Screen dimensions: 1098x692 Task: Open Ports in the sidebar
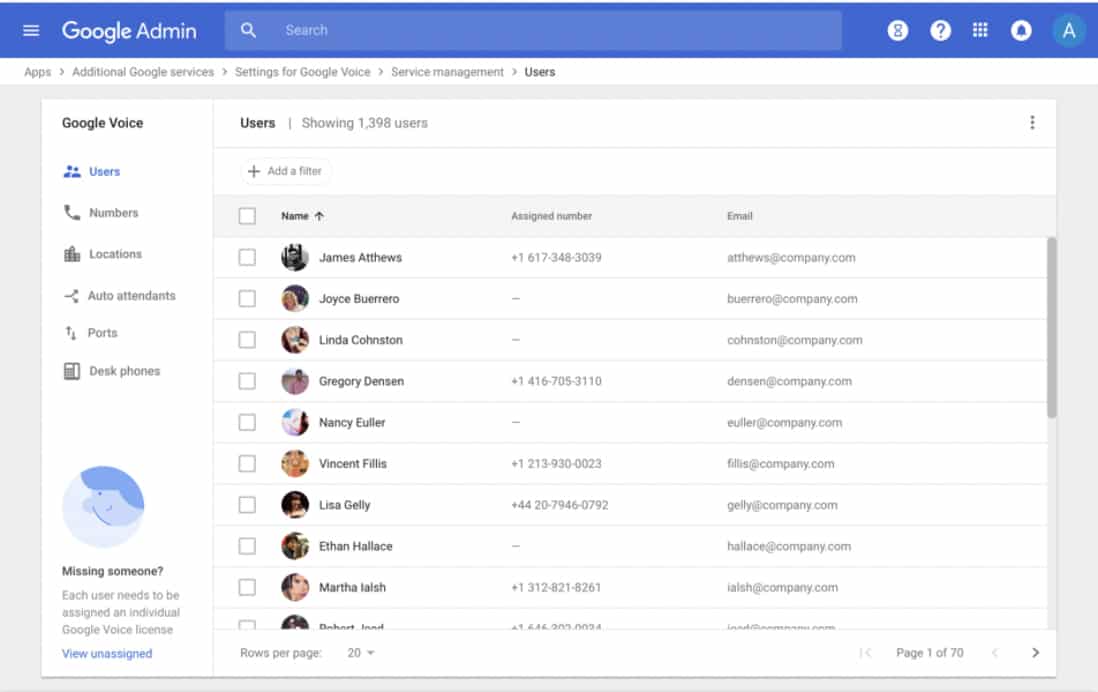91,333
